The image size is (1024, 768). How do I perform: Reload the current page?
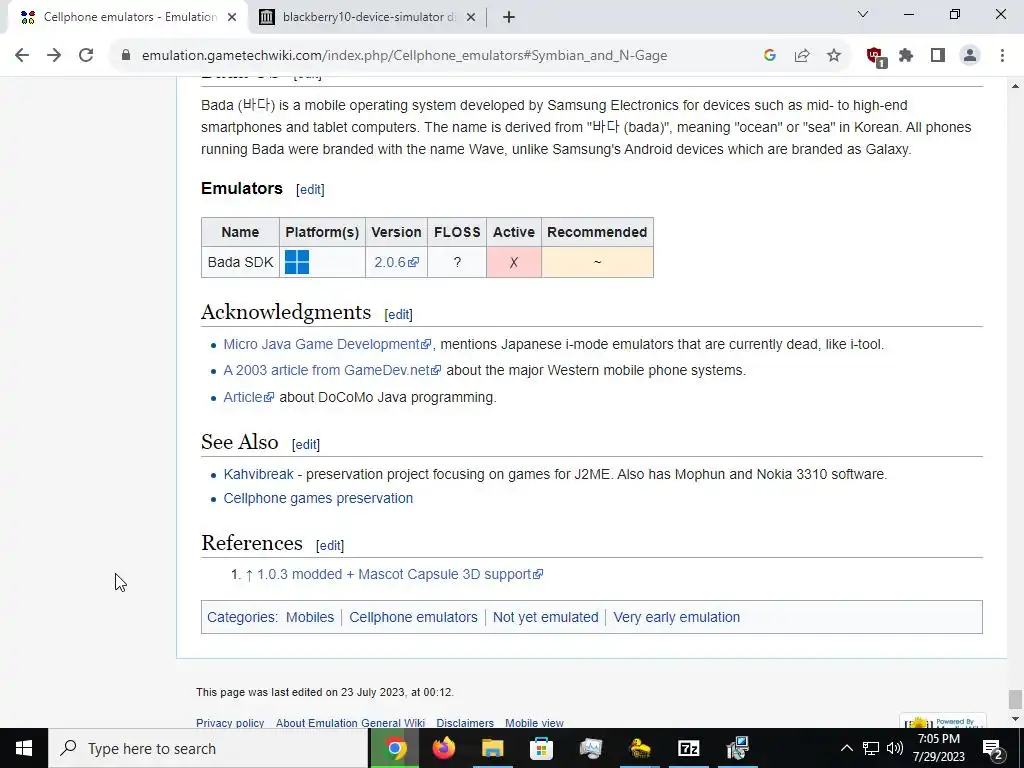[86, 56]
